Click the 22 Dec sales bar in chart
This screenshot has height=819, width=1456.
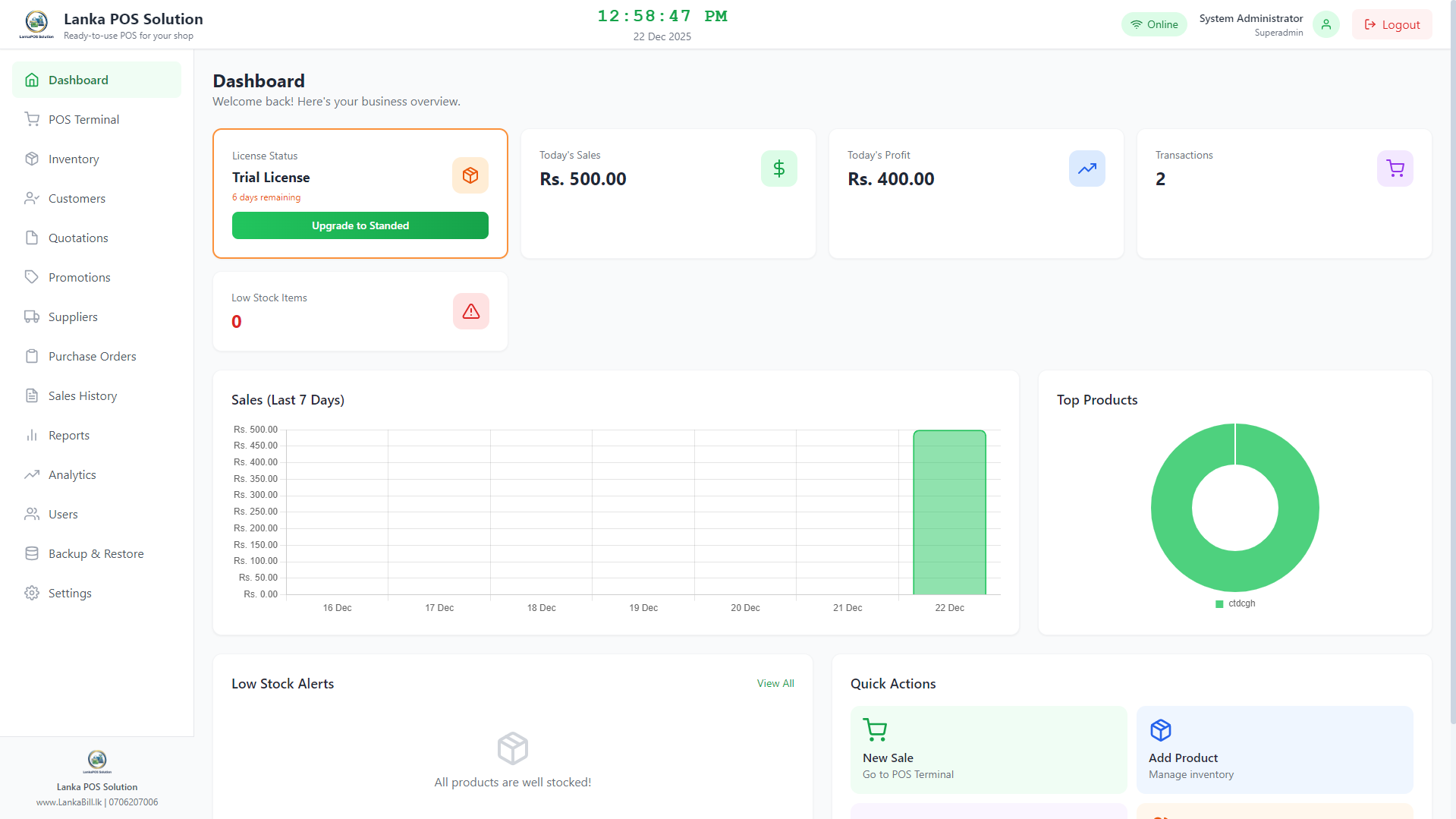coord(949,512)
